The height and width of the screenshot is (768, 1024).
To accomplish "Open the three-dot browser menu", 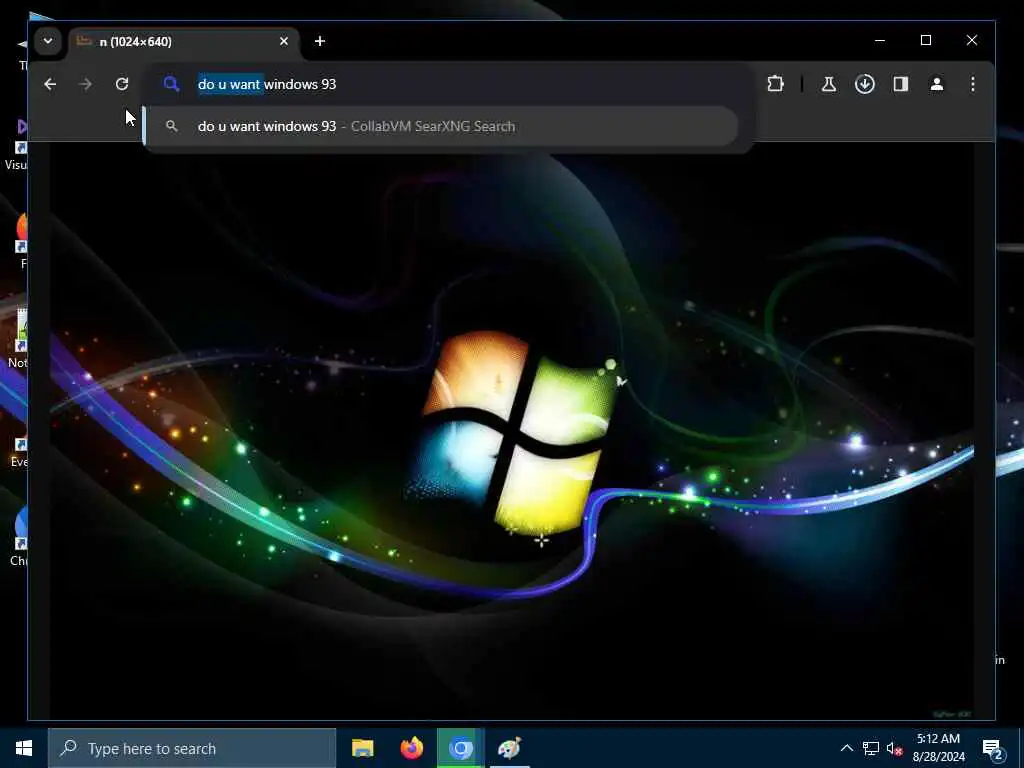I will coord(972,84).
